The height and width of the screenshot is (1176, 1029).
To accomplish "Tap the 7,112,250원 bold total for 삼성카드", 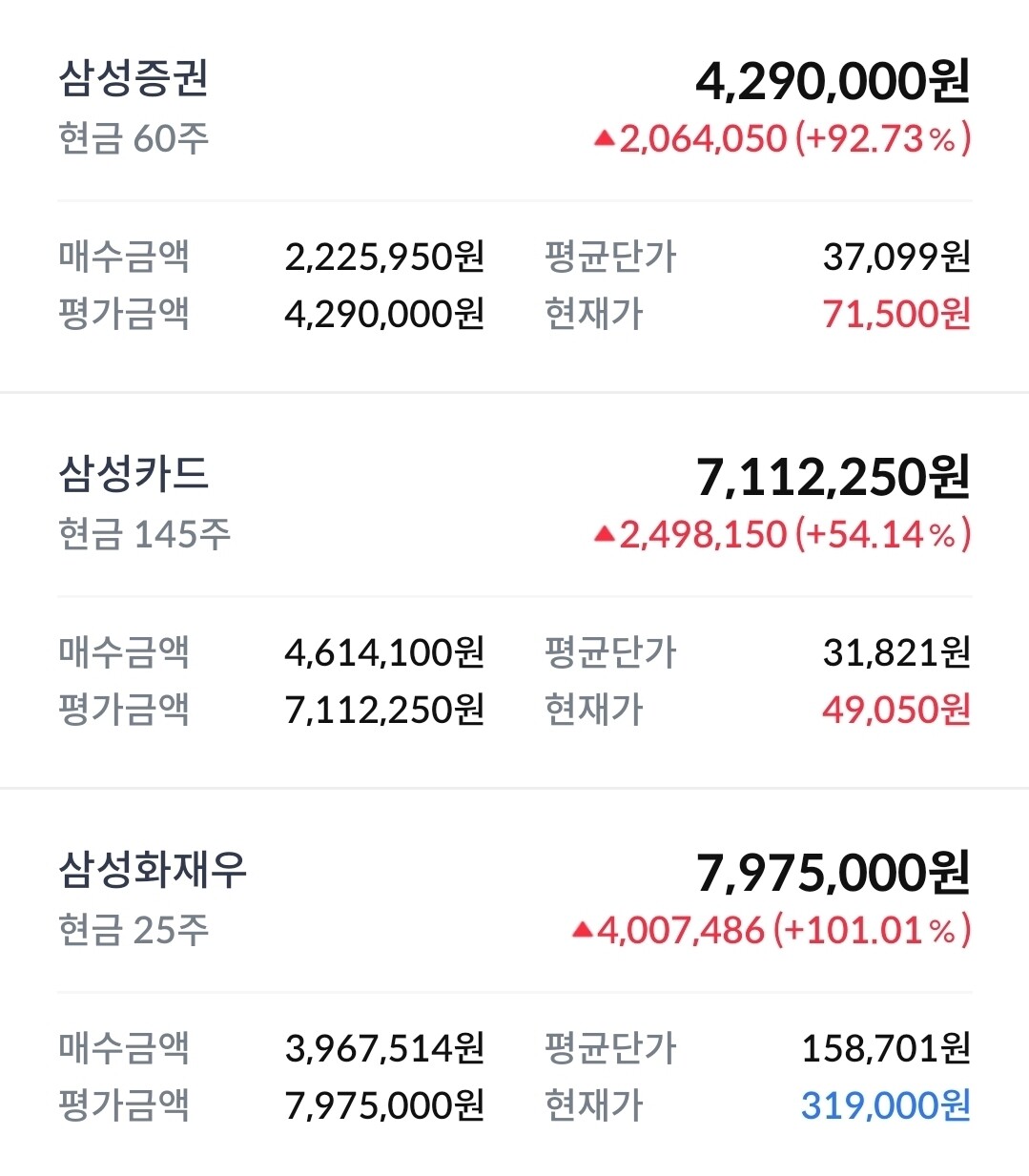I will (832, 477).
